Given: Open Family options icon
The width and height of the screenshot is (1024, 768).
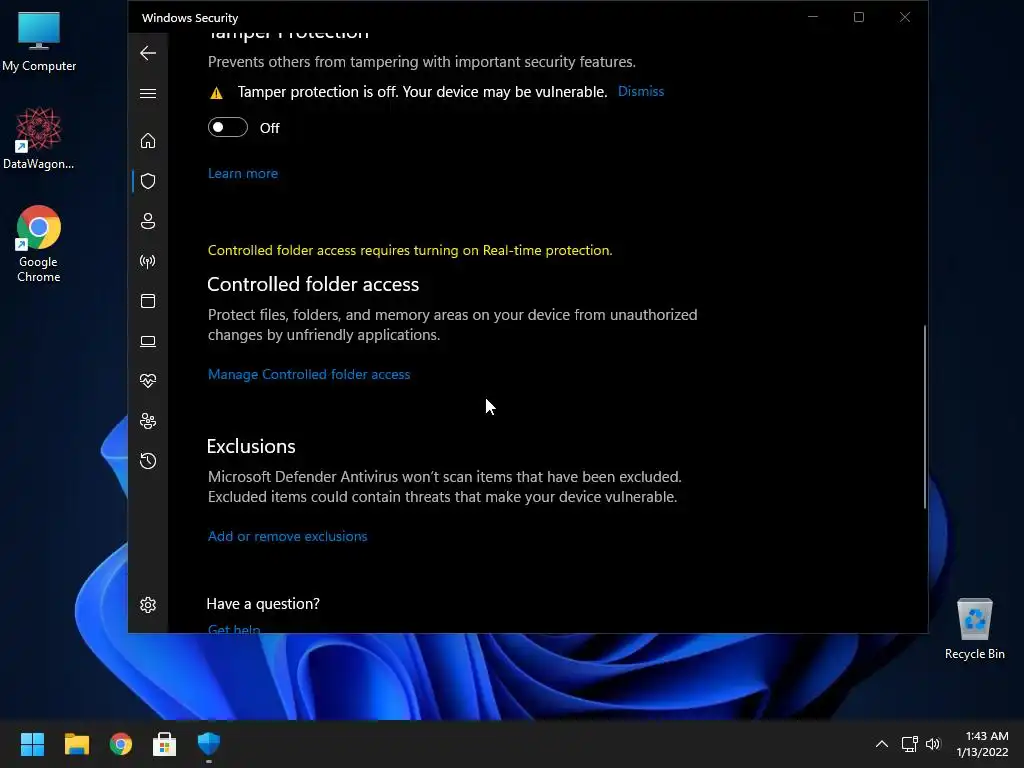Looking at the screenshot, I should (148, 421).
